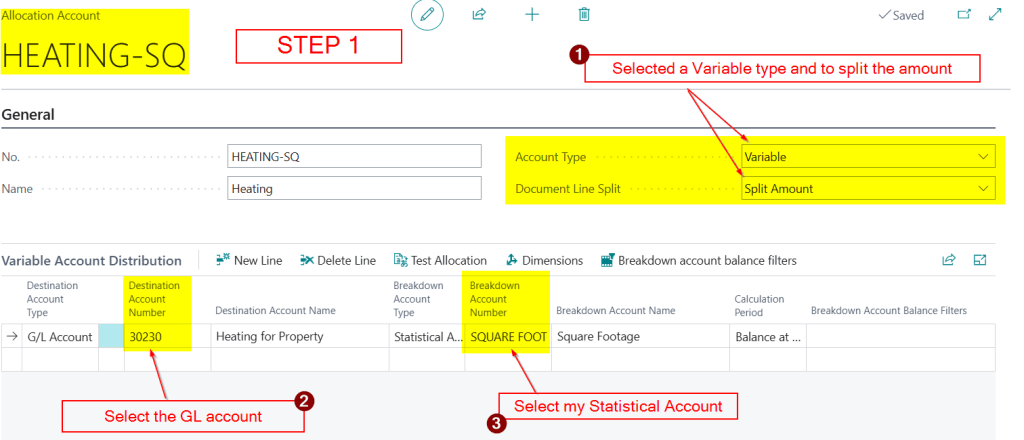Viewport: 1024px width, 440px height.
Task: Run Test Allocation
Action: pyautogui.click(x=440, y=260)
